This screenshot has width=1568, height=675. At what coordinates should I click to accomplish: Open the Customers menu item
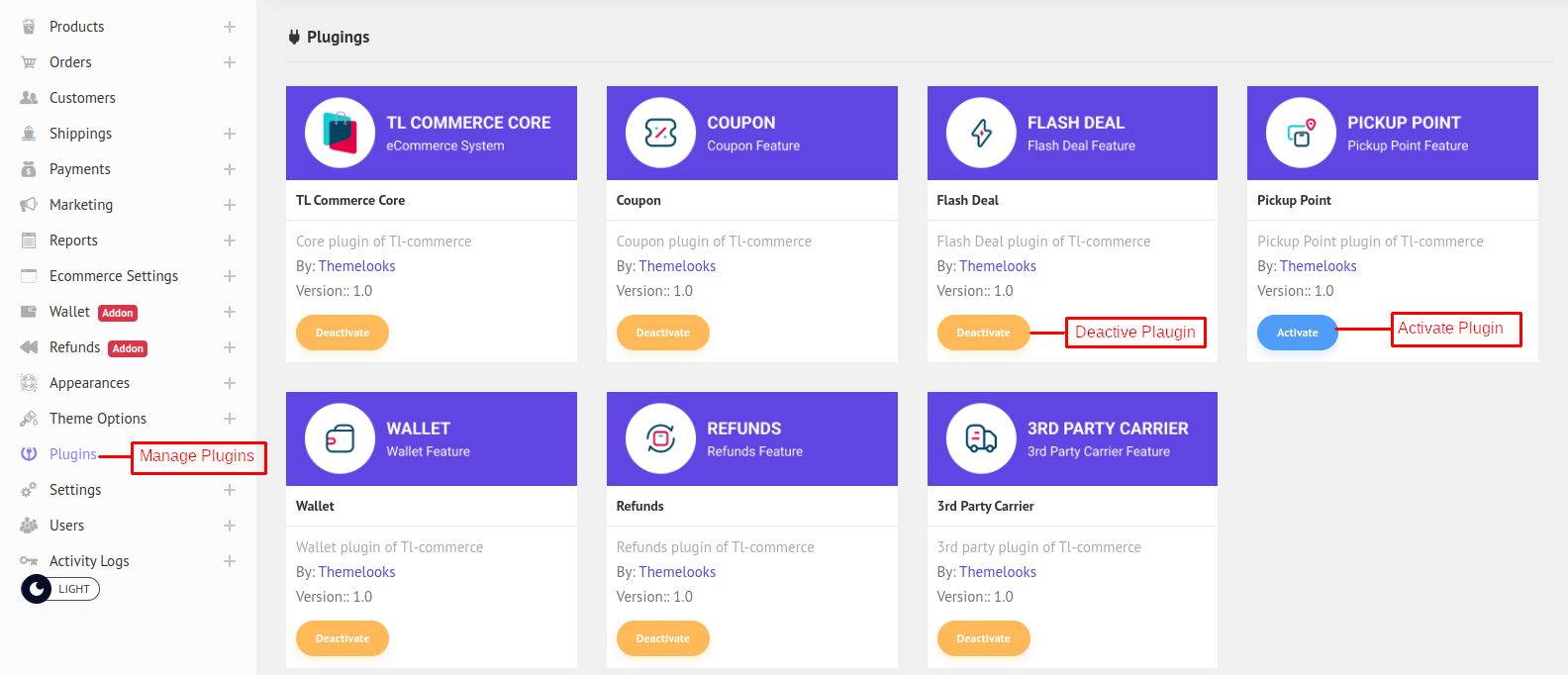click(82, 98)
